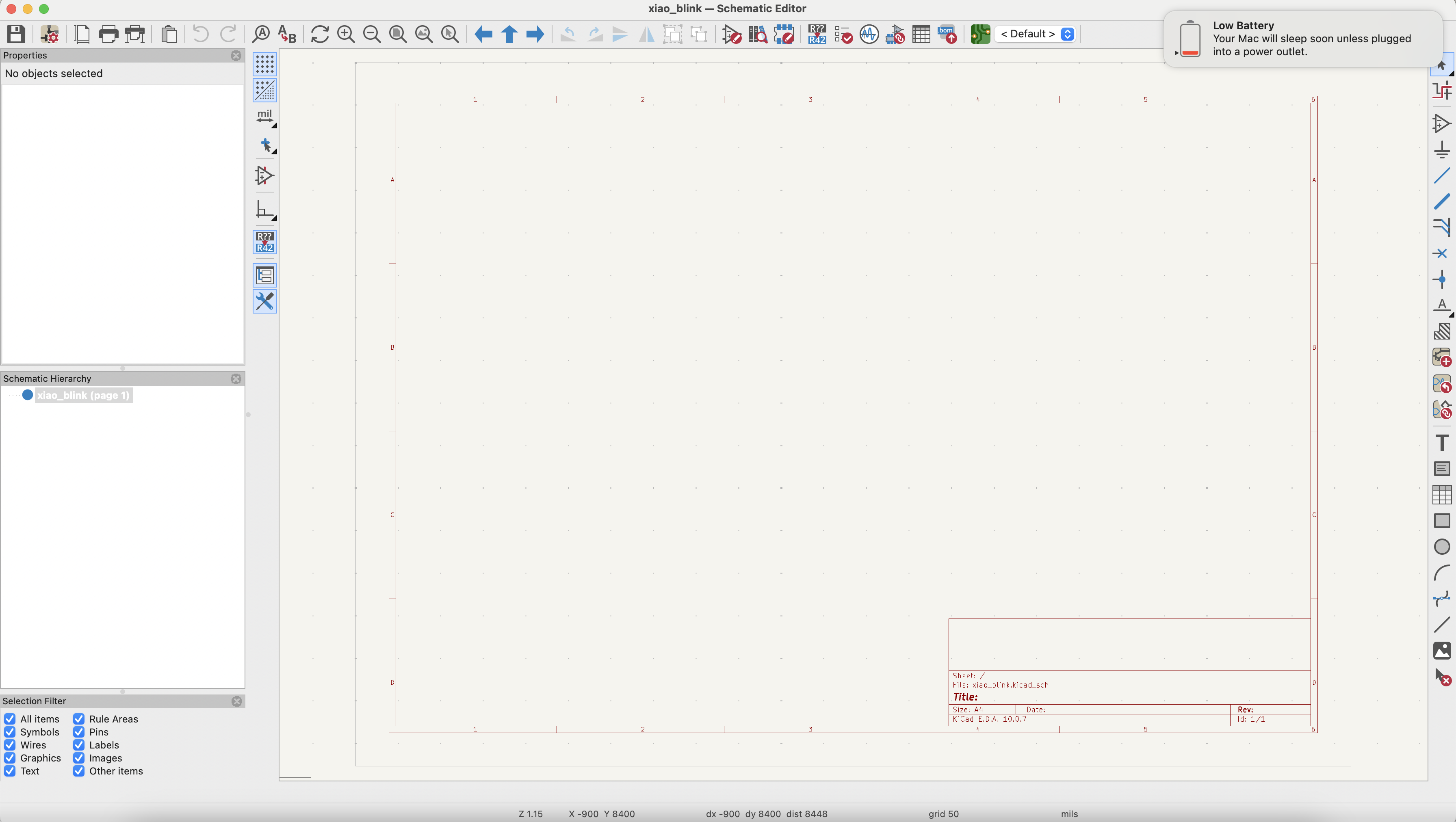The width and height of the screenshot is (1456, 822).
Task: Select the Add Power symbol tool
Action: coord(1442,150)
